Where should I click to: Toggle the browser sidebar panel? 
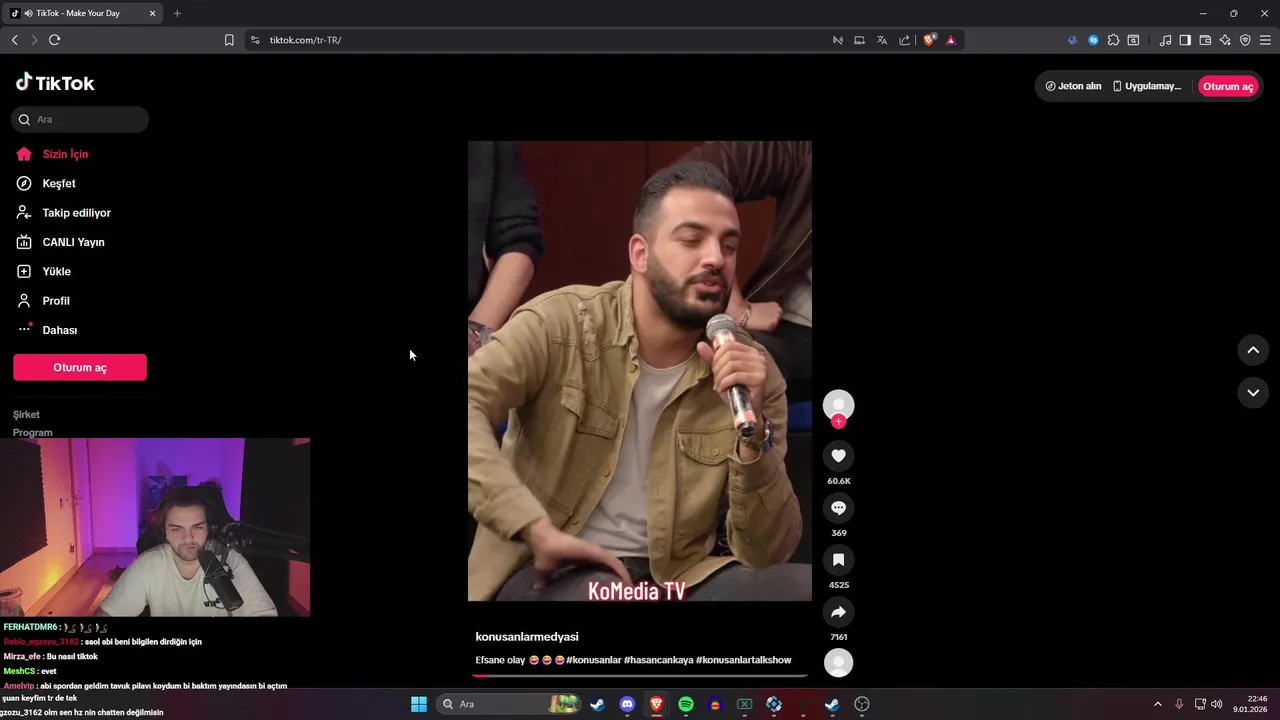pyautogui.click(x=1185, y=40)
